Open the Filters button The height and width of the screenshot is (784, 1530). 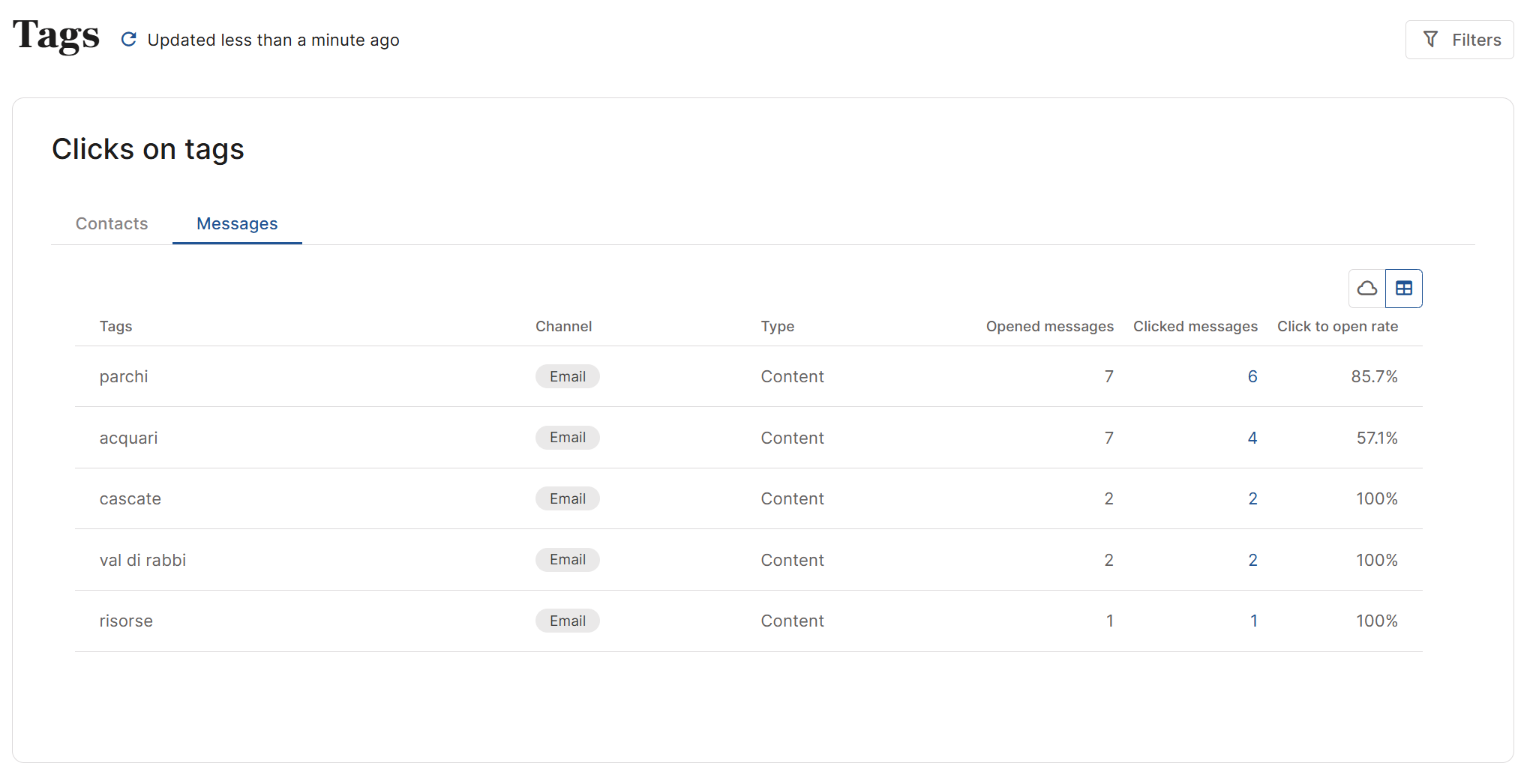[1459, 40]
